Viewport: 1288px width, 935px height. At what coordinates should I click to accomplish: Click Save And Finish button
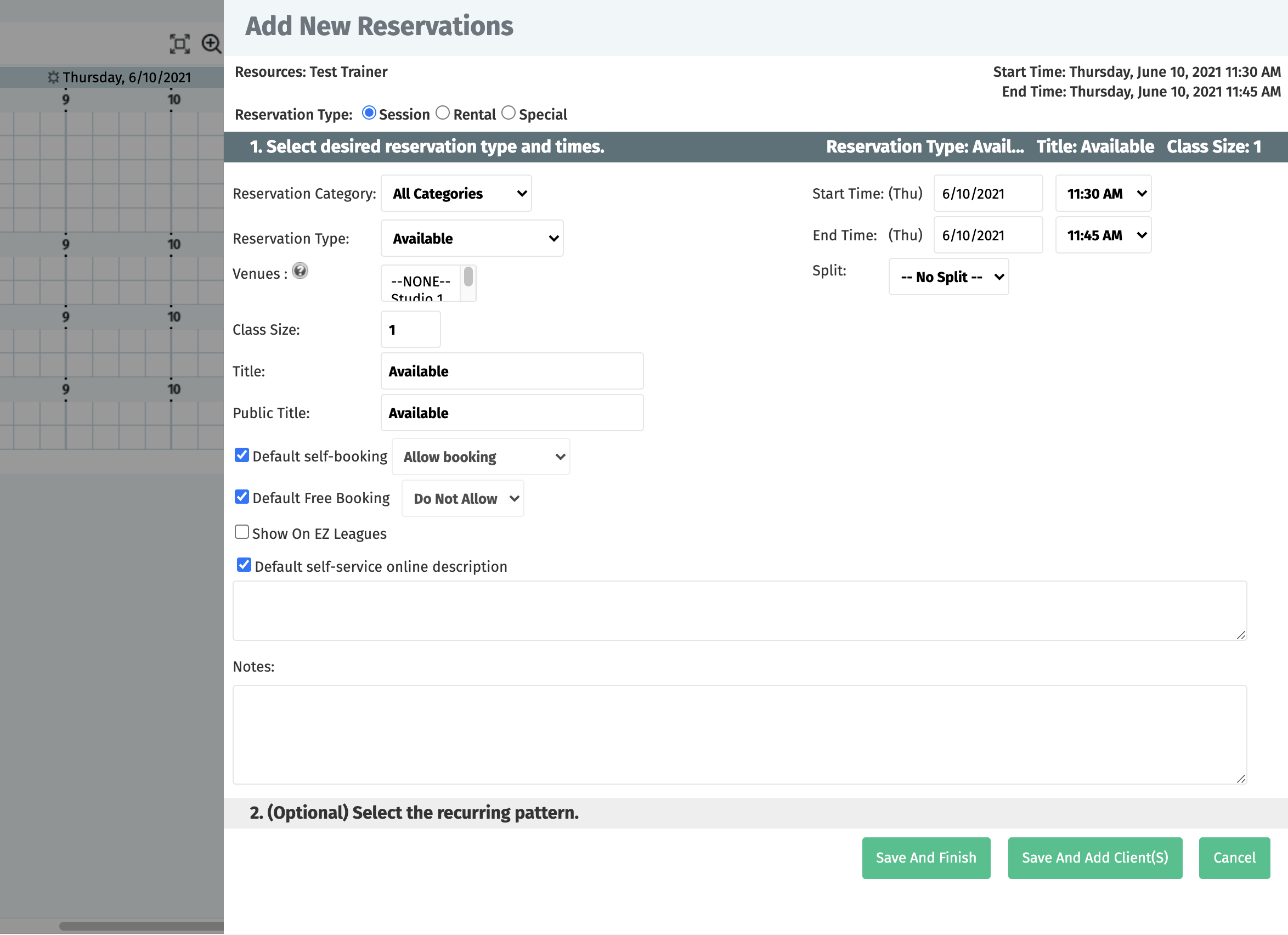(x=925, y=858)
